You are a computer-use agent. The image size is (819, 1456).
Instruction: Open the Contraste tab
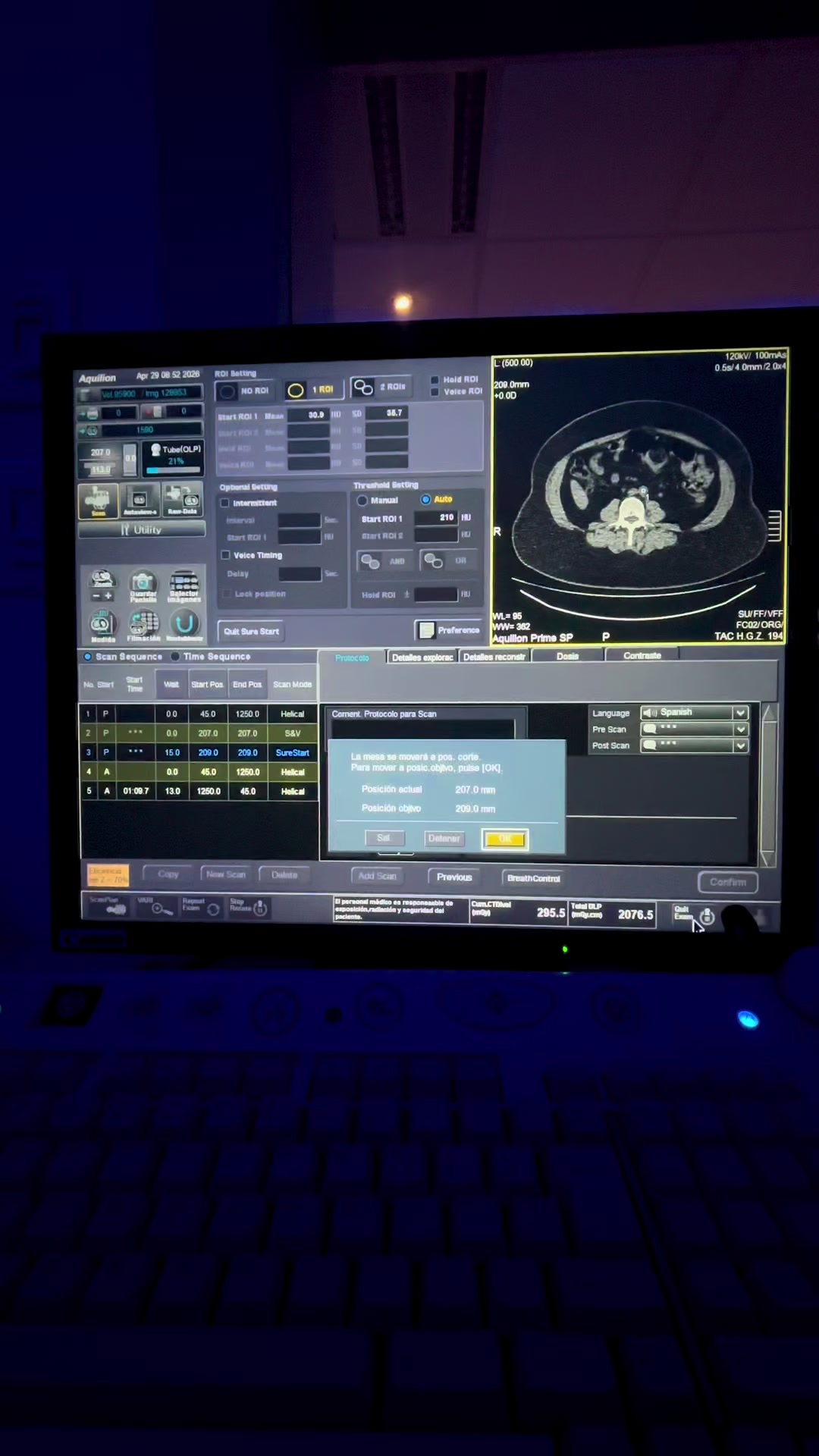pos(642,655)
